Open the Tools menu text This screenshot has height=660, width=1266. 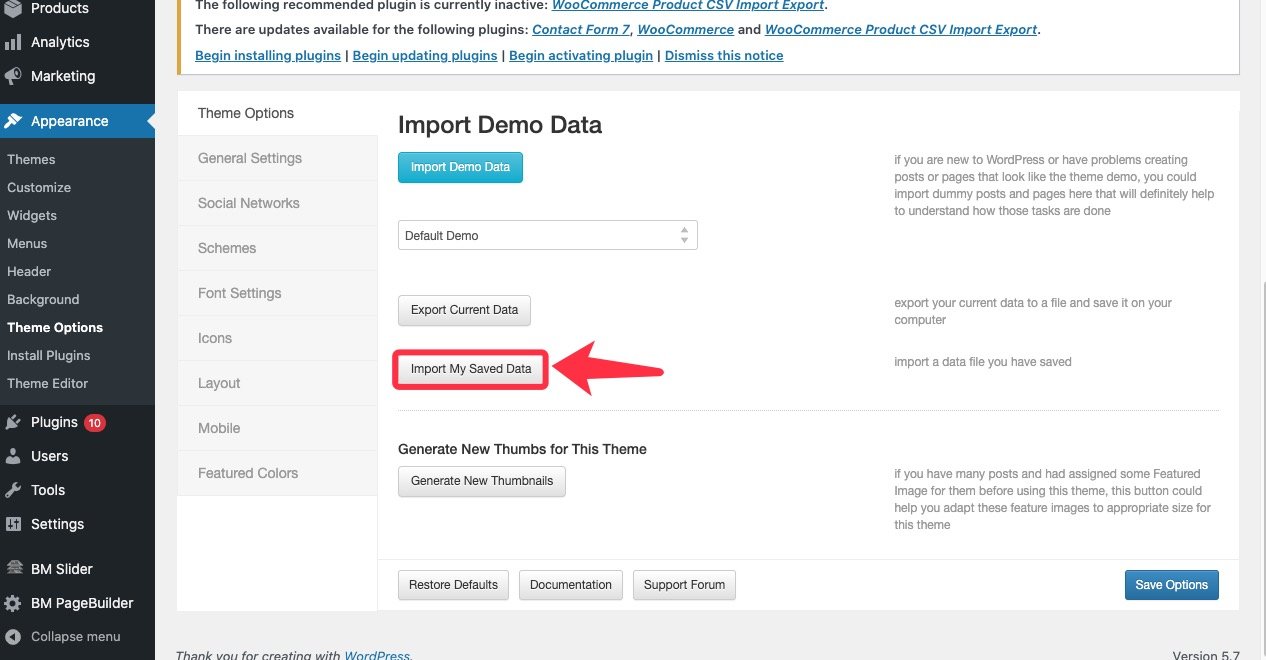pos(48,490)
